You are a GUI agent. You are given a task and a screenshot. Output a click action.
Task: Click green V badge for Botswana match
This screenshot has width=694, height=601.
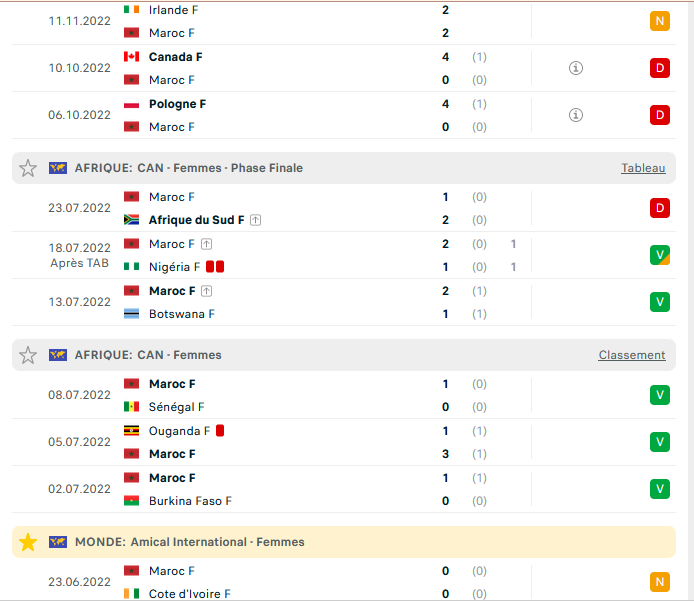tap(659, 302)
